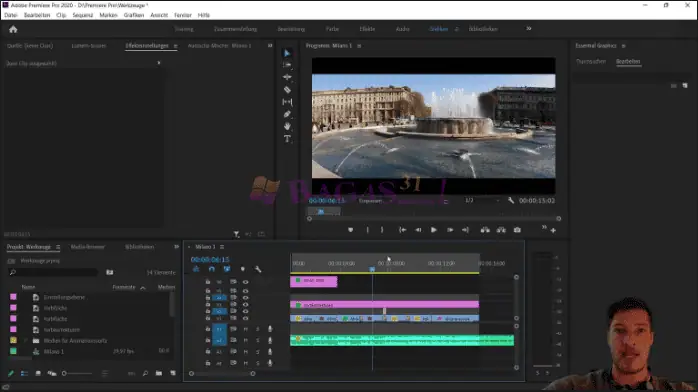Viewport: 698px width, 392px height.
Task: Open Program monitor wrench settings
Action: (511, 201)
